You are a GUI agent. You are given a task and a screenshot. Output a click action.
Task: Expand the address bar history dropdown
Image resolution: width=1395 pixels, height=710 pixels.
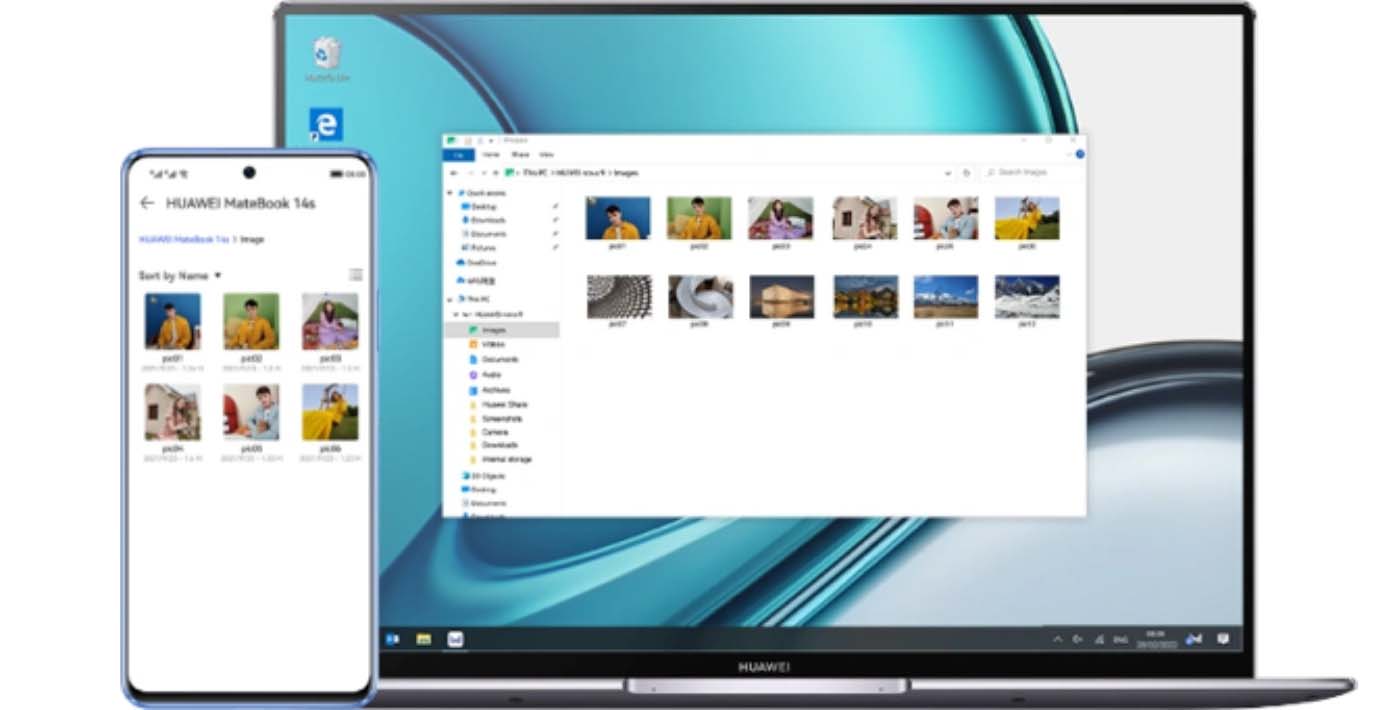click(x=948, y=173)
